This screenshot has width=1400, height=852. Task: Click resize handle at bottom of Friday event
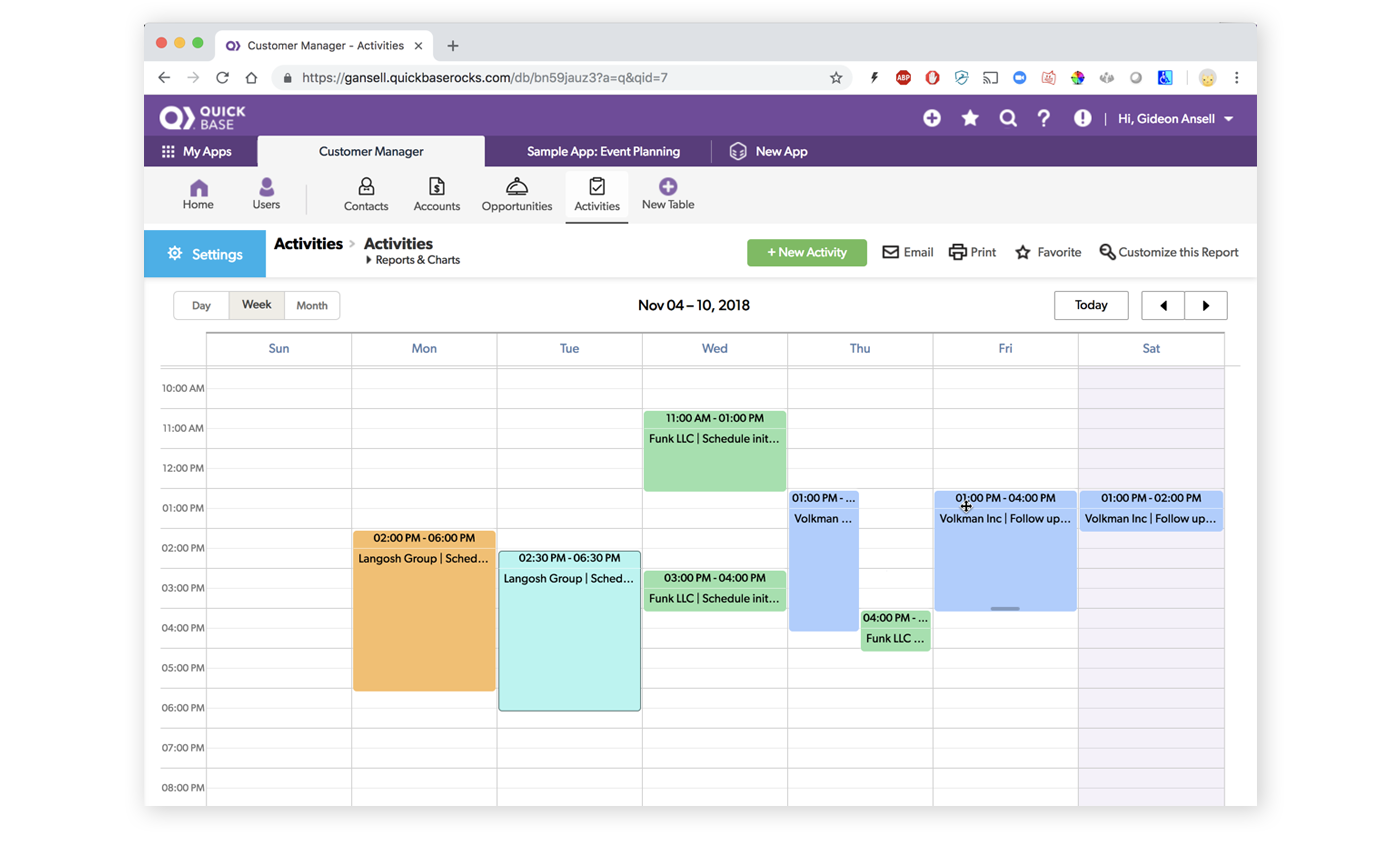[x=1005, y=608]
